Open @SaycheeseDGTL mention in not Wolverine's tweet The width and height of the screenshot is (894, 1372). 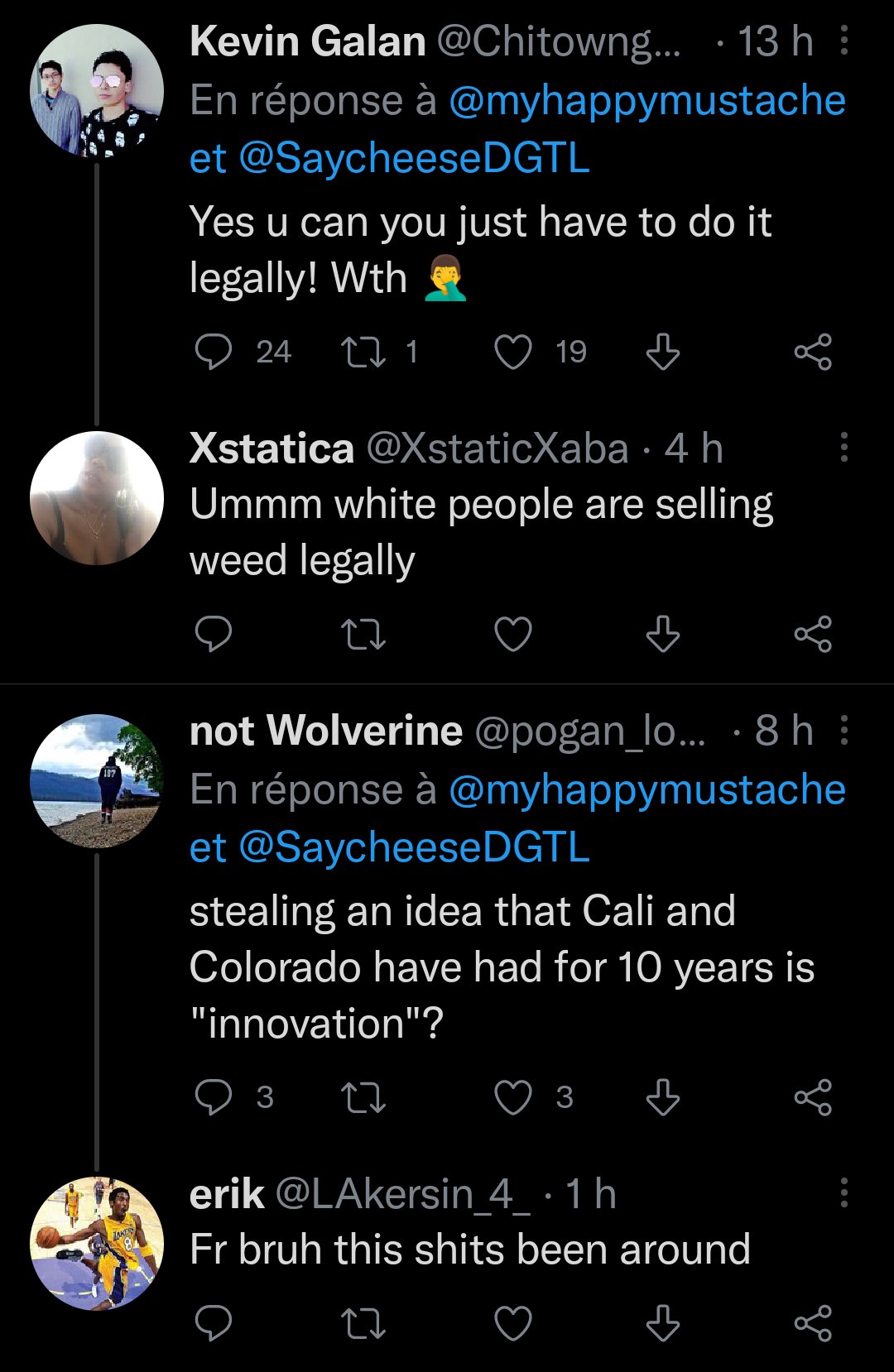(414, 848)
